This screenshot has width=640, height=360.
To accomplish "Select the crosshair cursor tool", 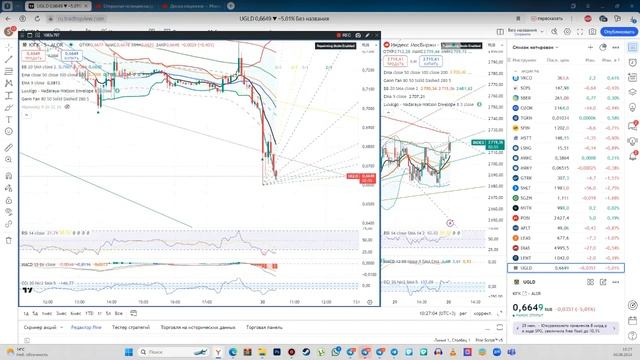I will coord(9,47).
